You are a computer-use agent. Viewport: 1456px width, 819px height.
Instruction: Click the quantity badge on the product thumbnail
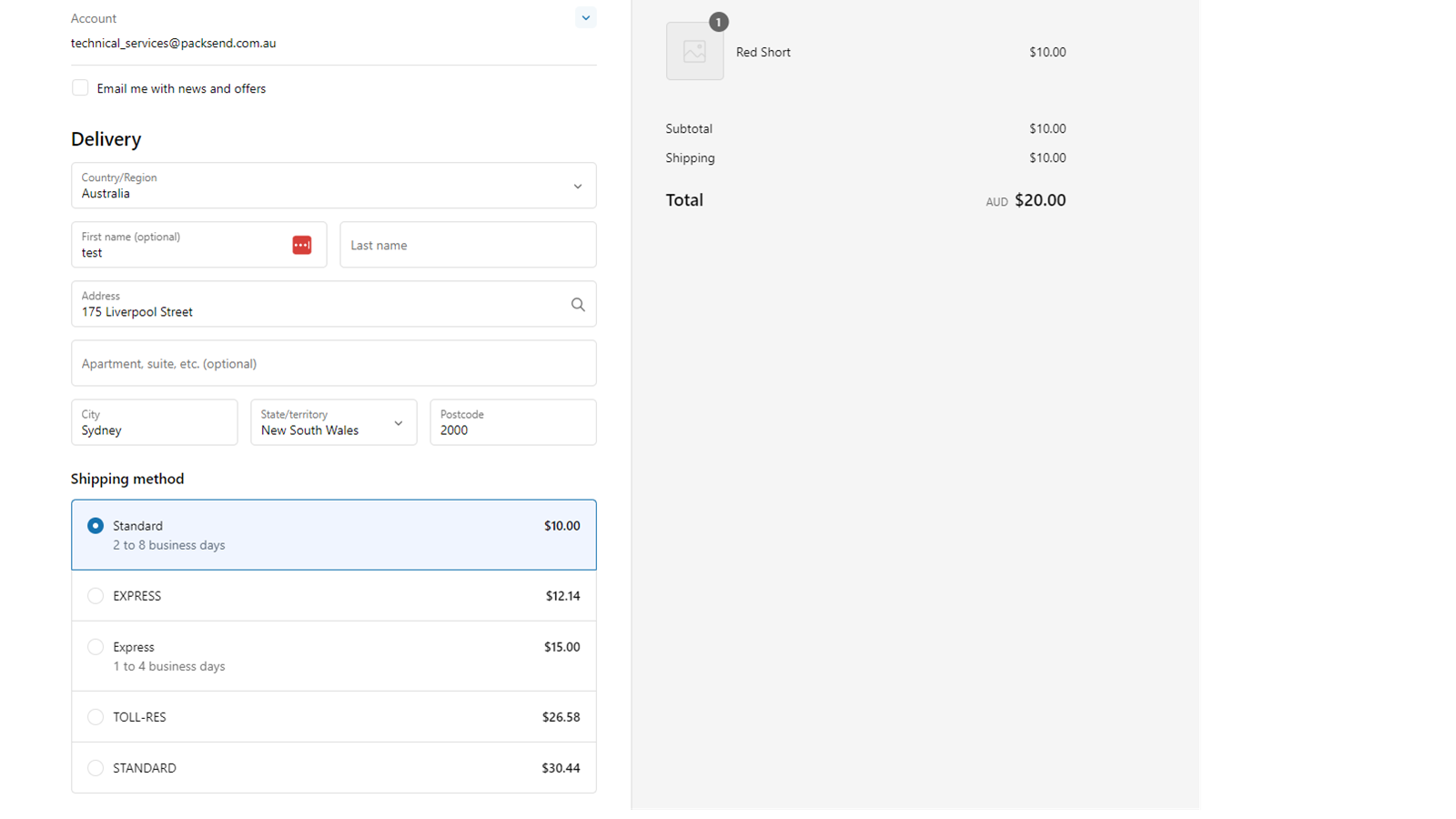(718, 22)
